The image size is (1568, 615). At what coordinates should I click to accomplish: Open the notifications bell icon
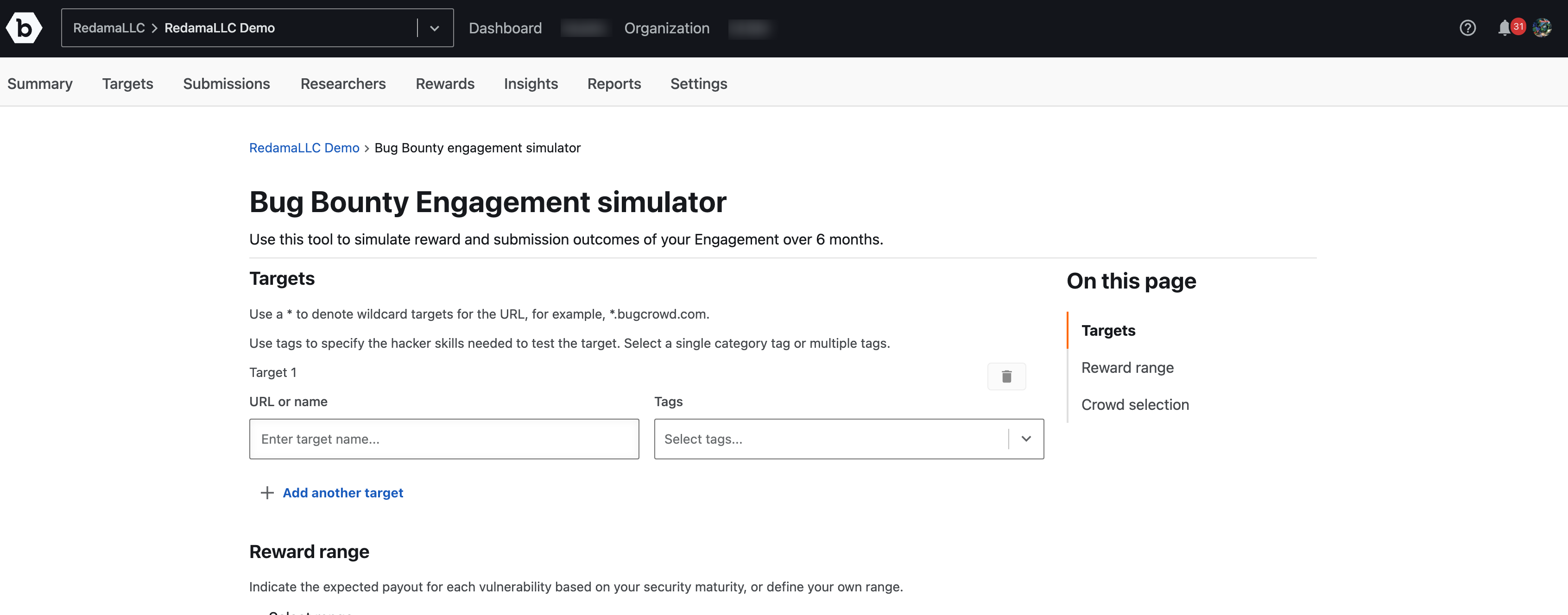(1504, 28)
